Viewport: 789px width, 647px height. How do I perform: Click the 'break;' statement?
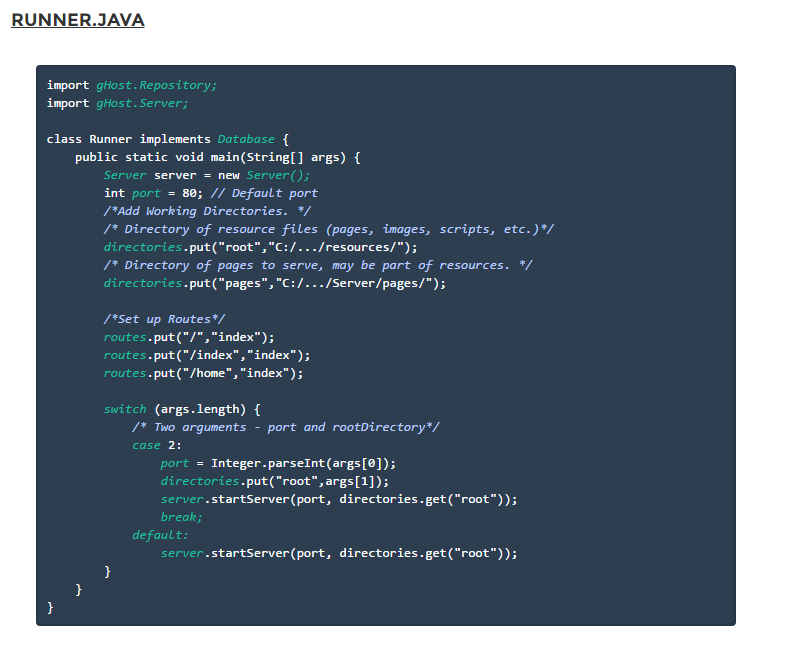(x=182, y=517)
